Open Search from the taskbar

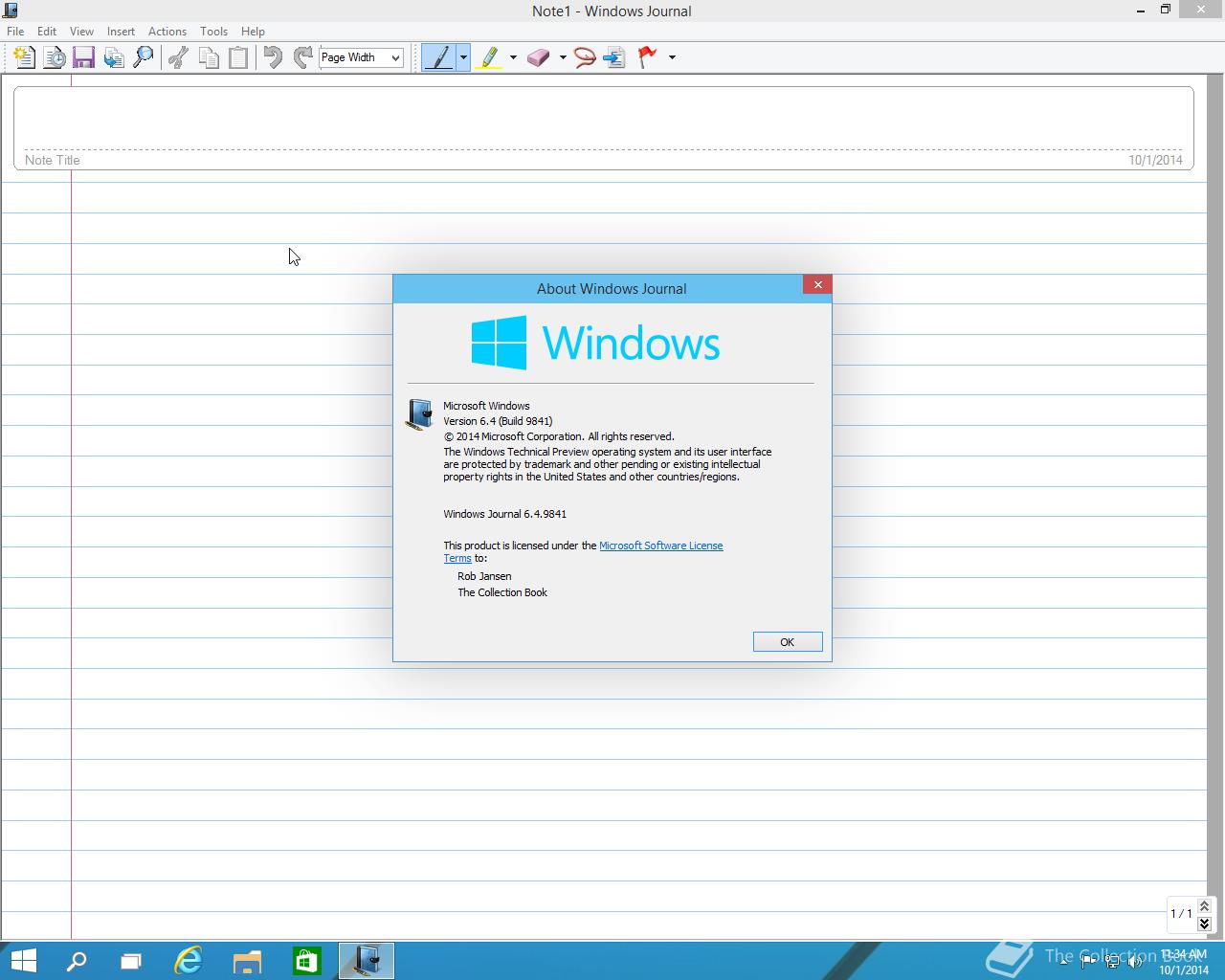coord(76,961)
